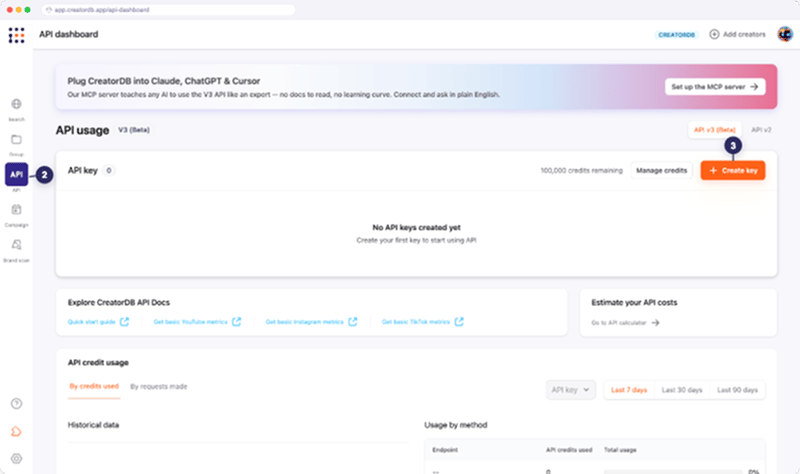The image size is (800, 474).
Task: Click the orange chat icon in sidebar
Action: pos(16,432)
